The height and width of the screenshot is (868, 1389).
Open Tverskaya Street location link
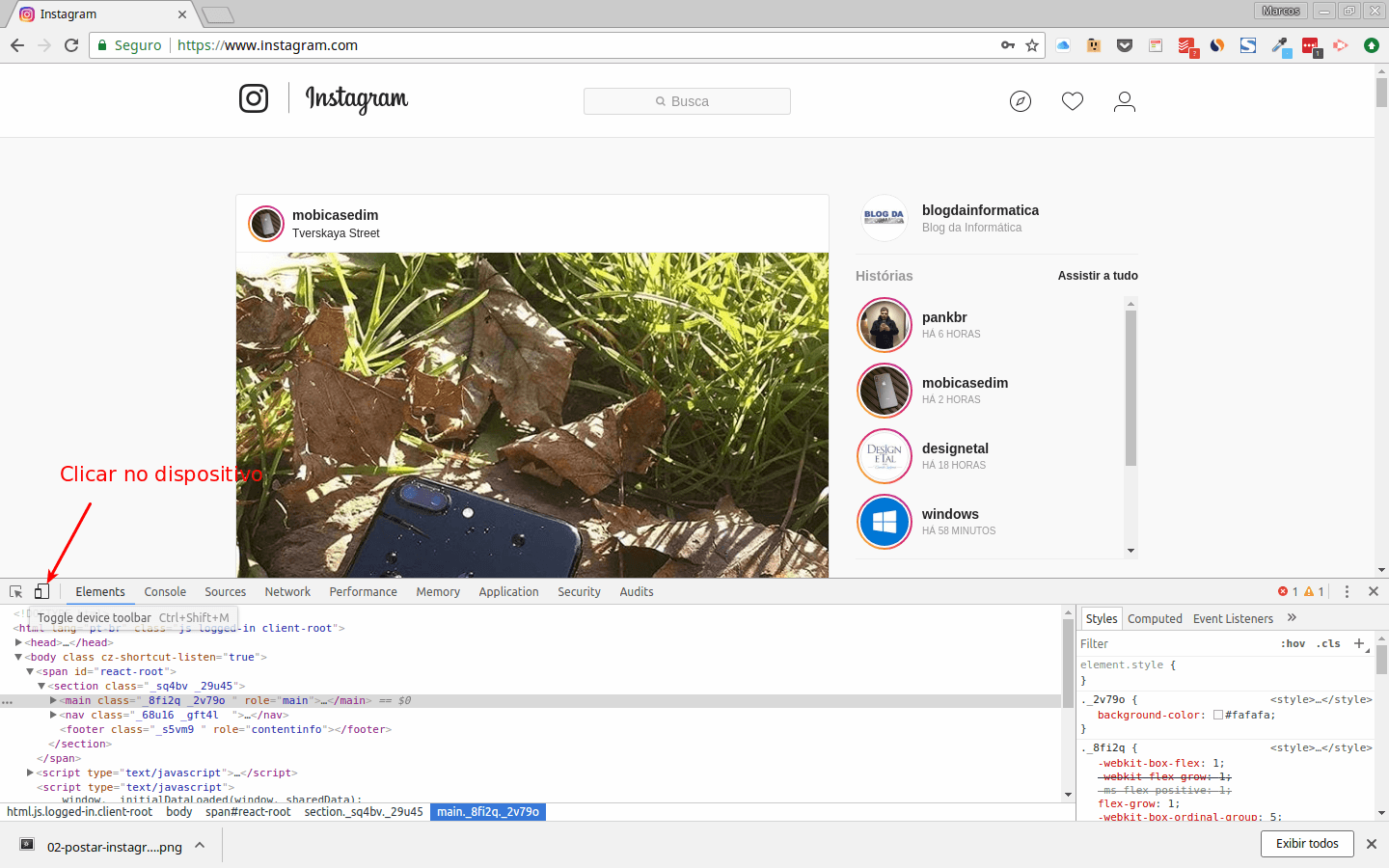[x=336, y=233]
